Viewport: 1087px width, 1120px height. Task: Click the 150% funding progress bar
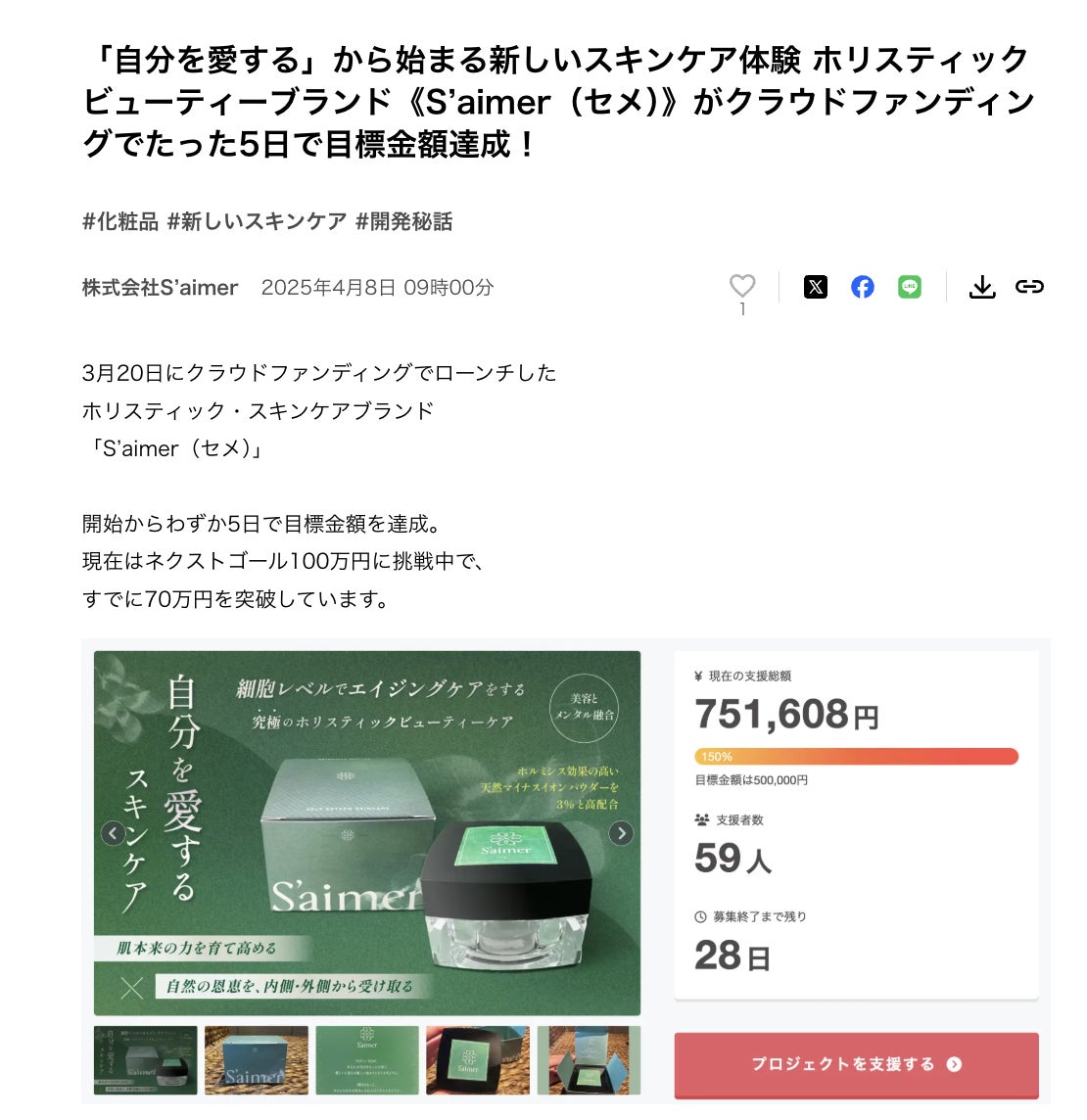coord(856,757)
